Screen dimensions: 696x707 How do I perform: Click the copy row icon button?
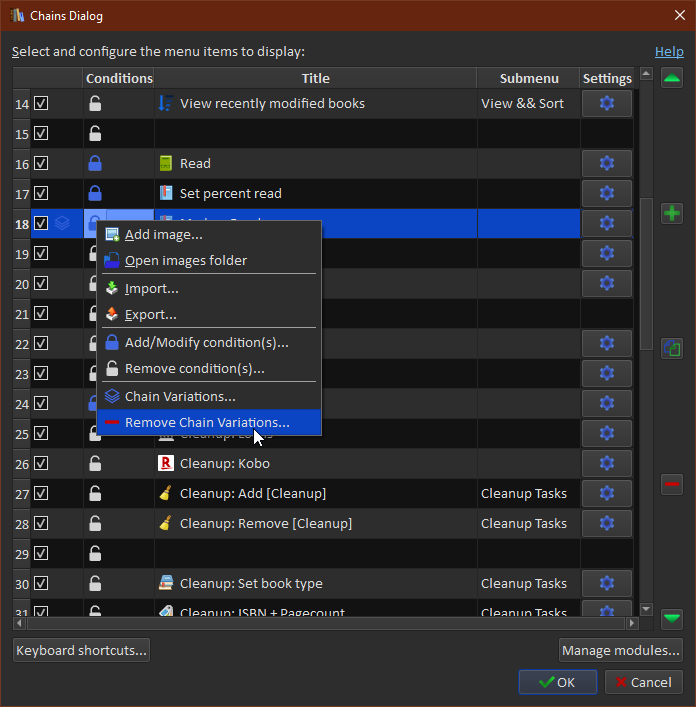672,349
